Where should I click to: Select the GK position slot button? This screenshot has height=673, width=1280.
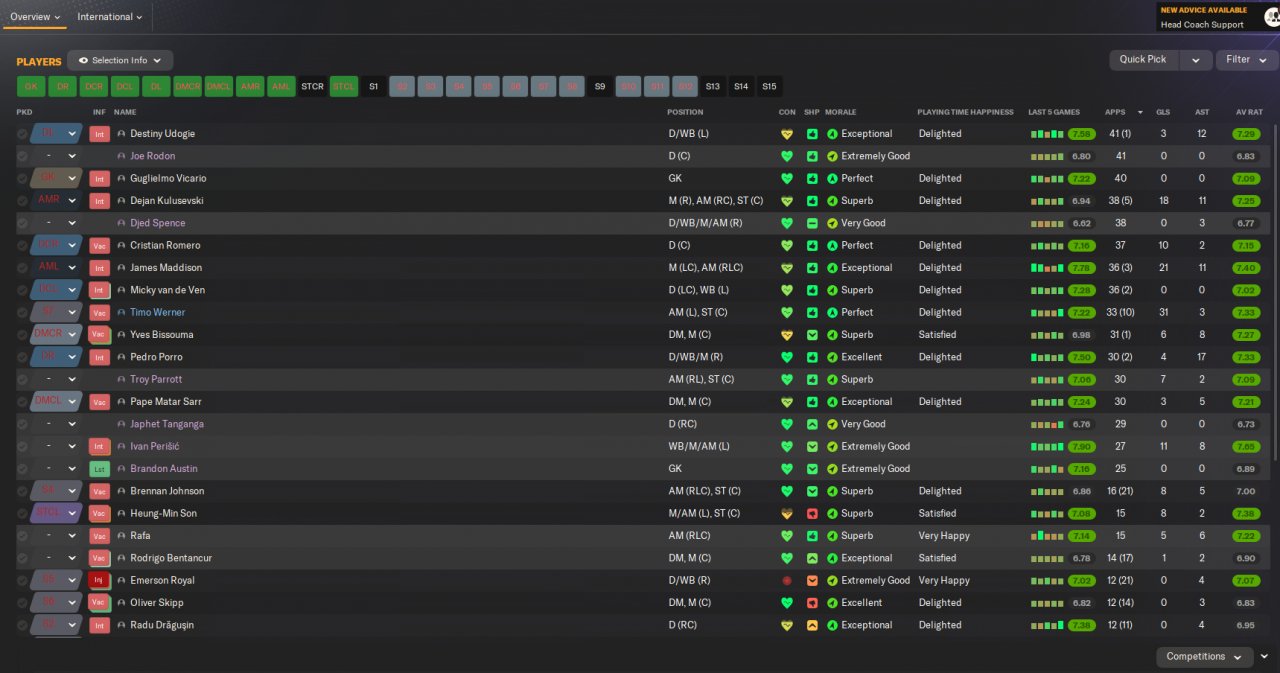point(31,87)
